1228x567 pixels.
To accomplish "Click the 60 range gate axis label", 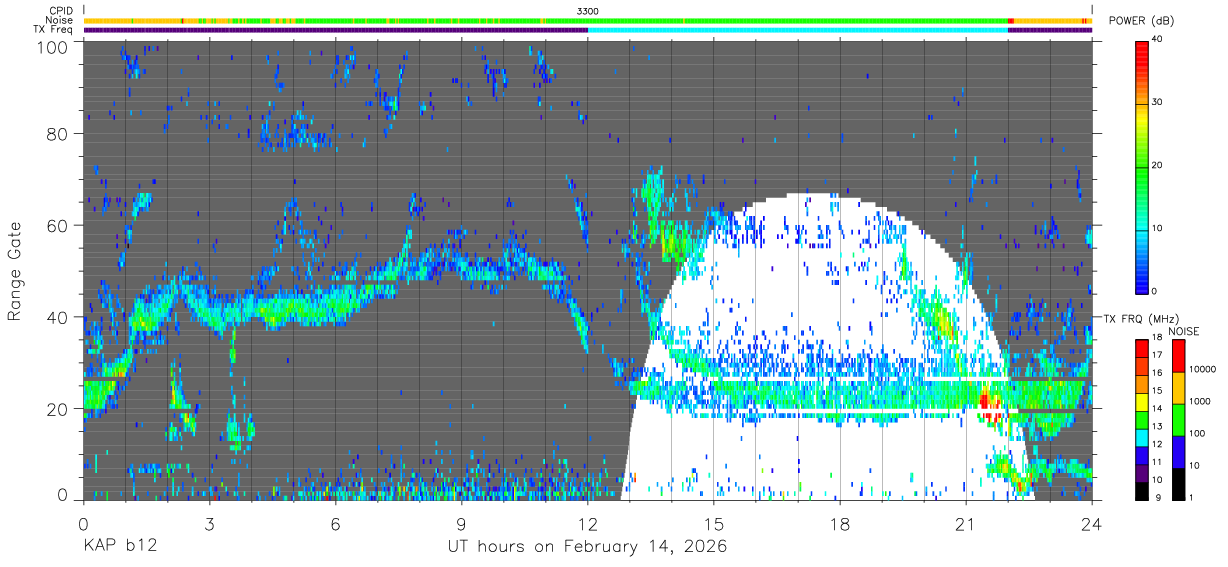I will (58, 225).
